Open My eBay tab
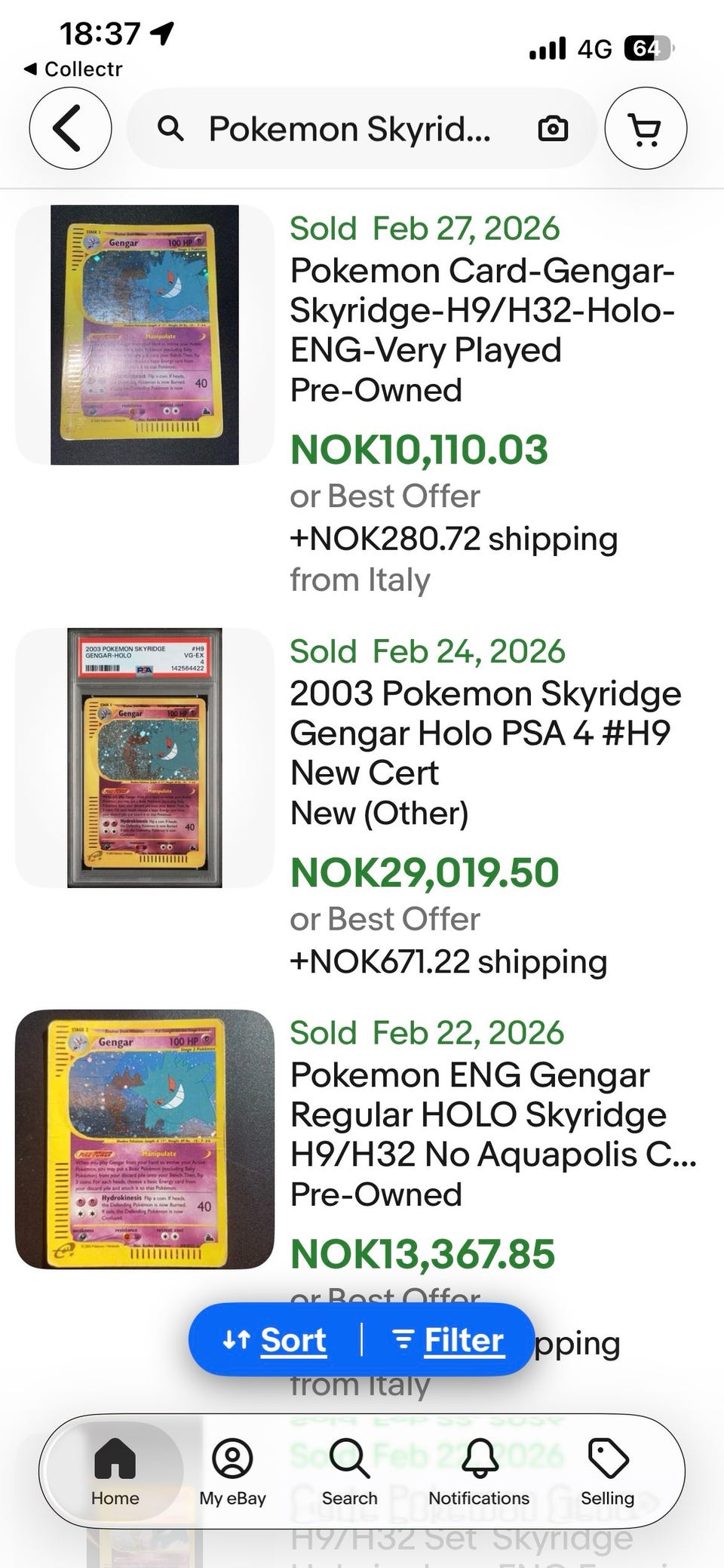The width and height of the screenshot is (724, 1568). tap(232, 1471)
